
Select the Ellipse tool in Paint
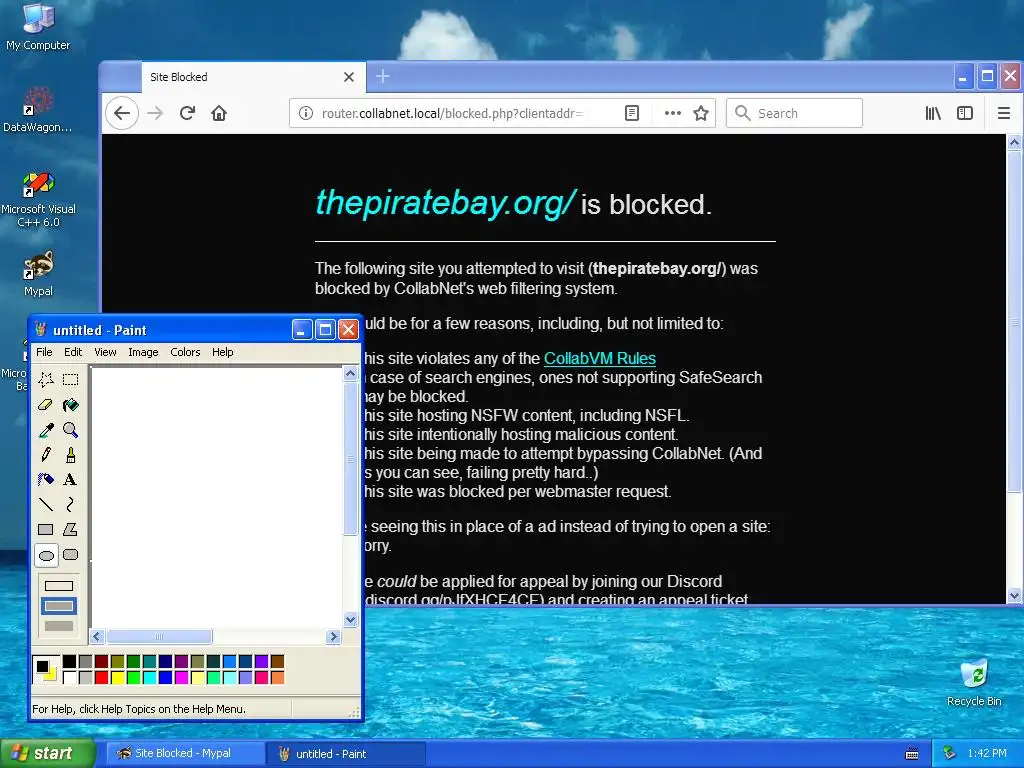pyautogui.click(x=46, y=555)
